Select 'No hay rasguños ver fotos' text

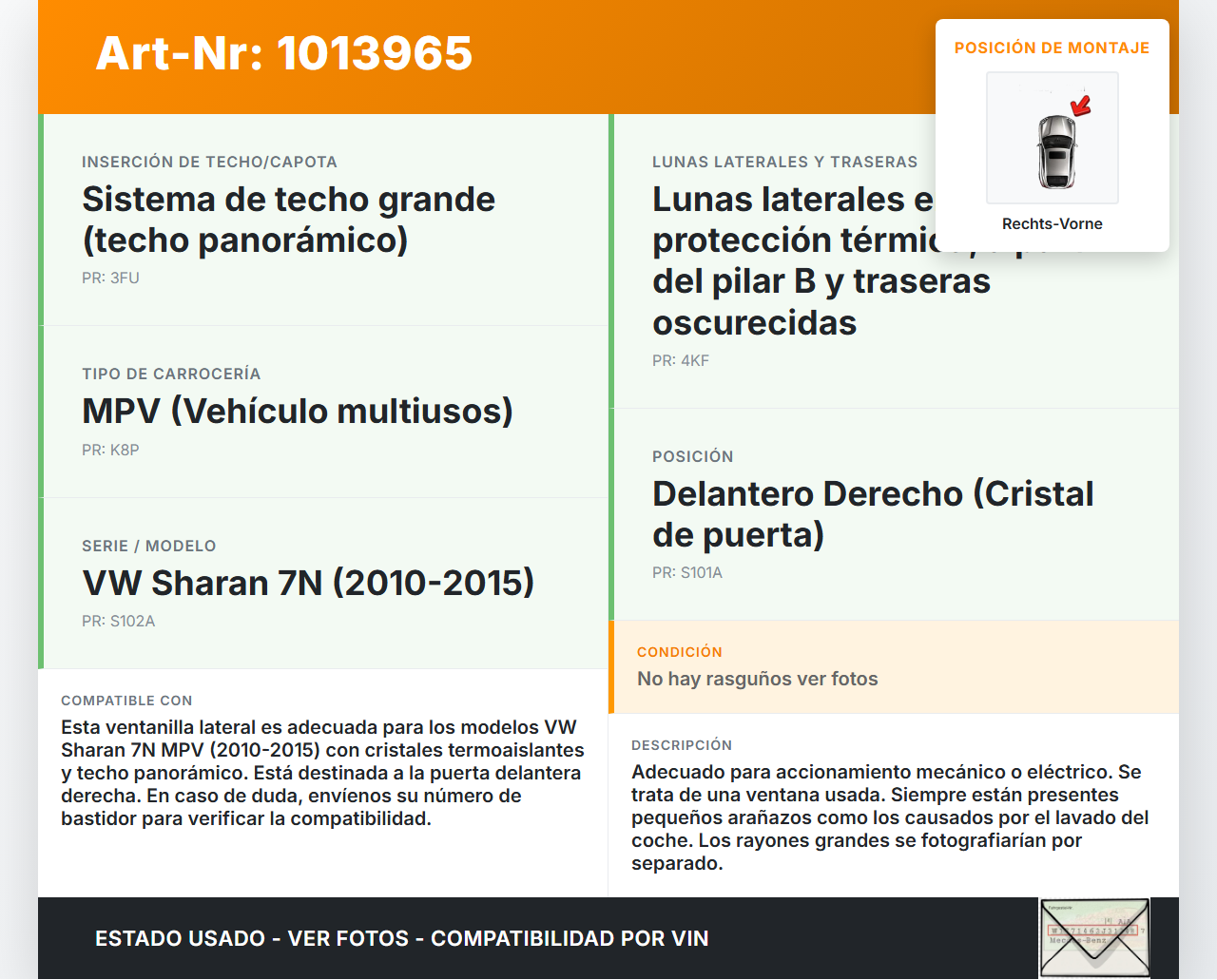click(758, 680)
